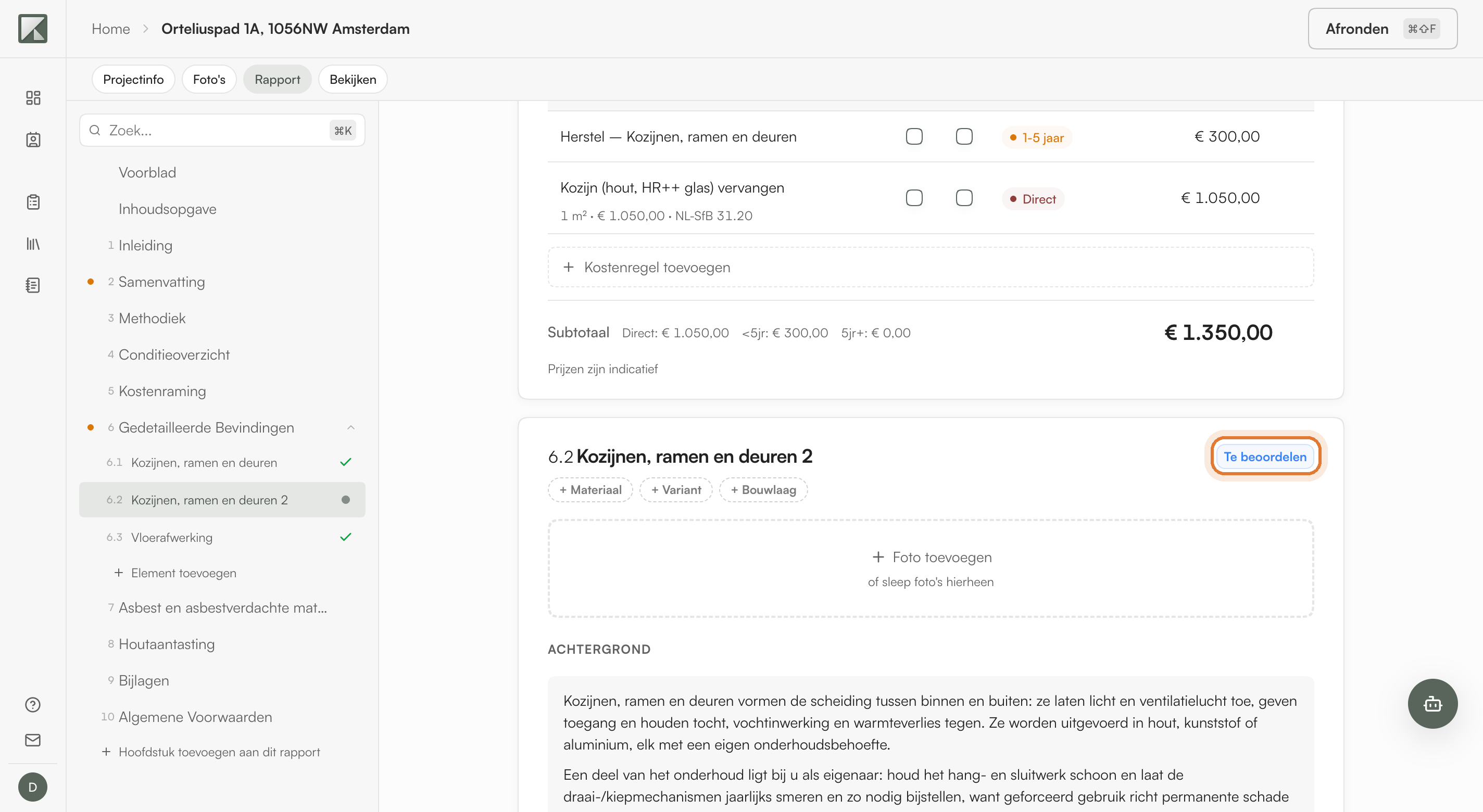Tick second checkbox in Herstel Kozijnen row
The width and height of the screenshot is (1483, 812).
click(x=964, y=136)
